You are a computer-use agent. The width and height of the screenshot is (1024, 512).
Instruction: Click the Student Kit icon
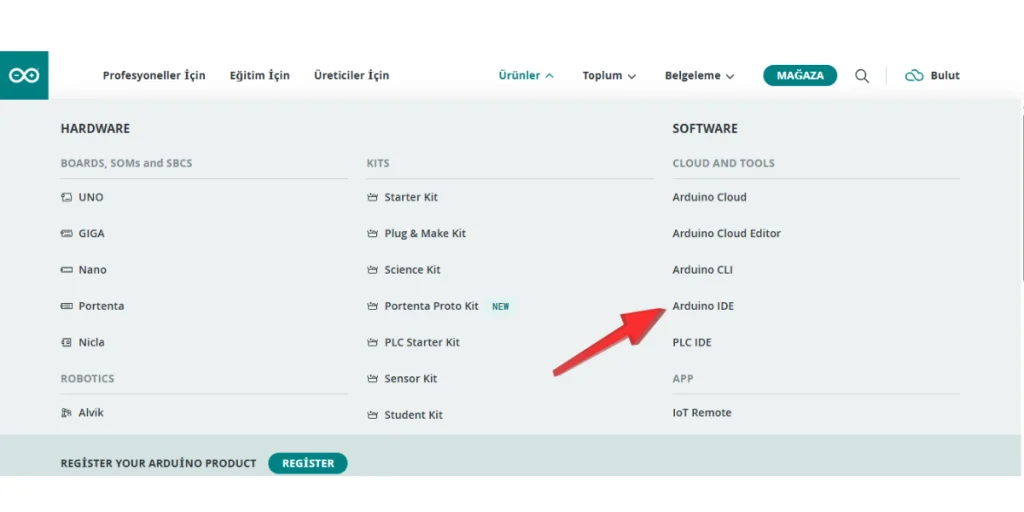pos(373,415)
